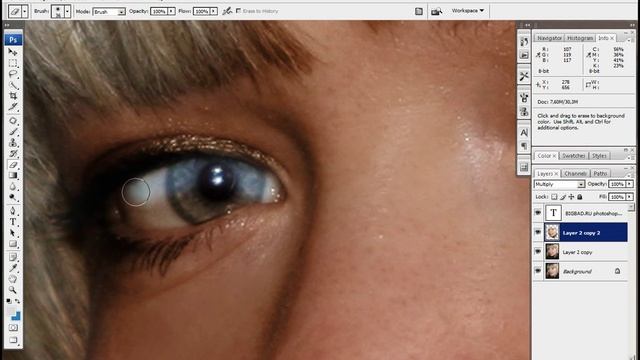Select the Move tool
Viewport: 640px width, 360px height.
pyautogui.click(x=13, y=52)
